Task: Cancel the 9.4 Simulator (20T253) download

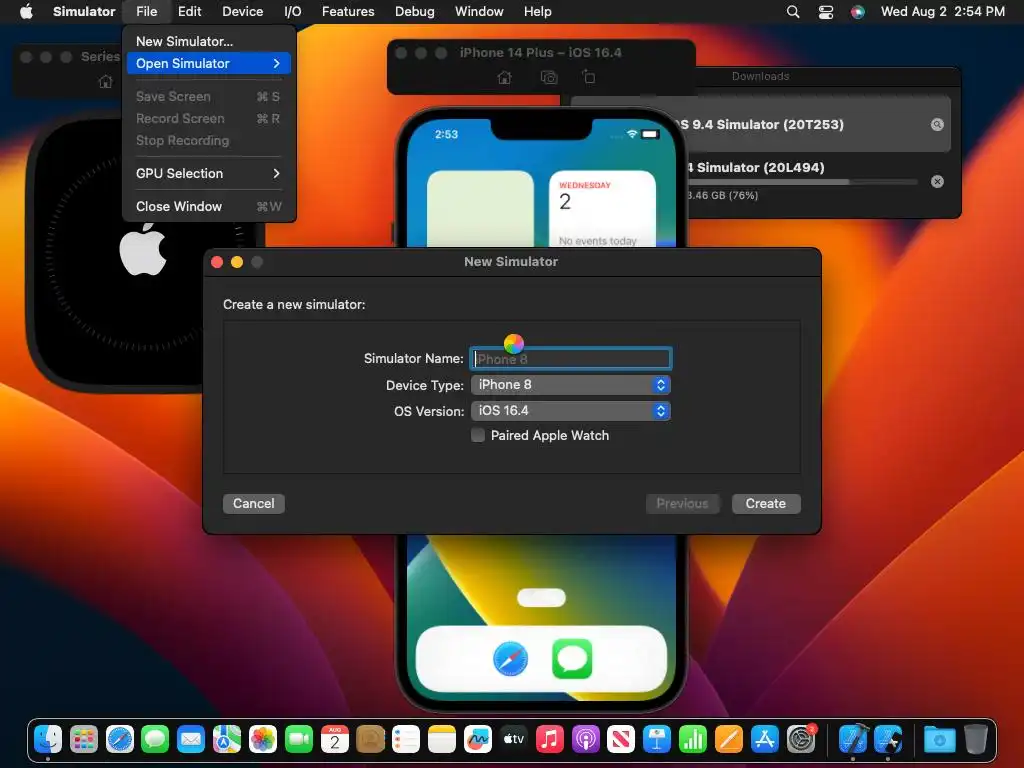Action: tap(937, 125)
